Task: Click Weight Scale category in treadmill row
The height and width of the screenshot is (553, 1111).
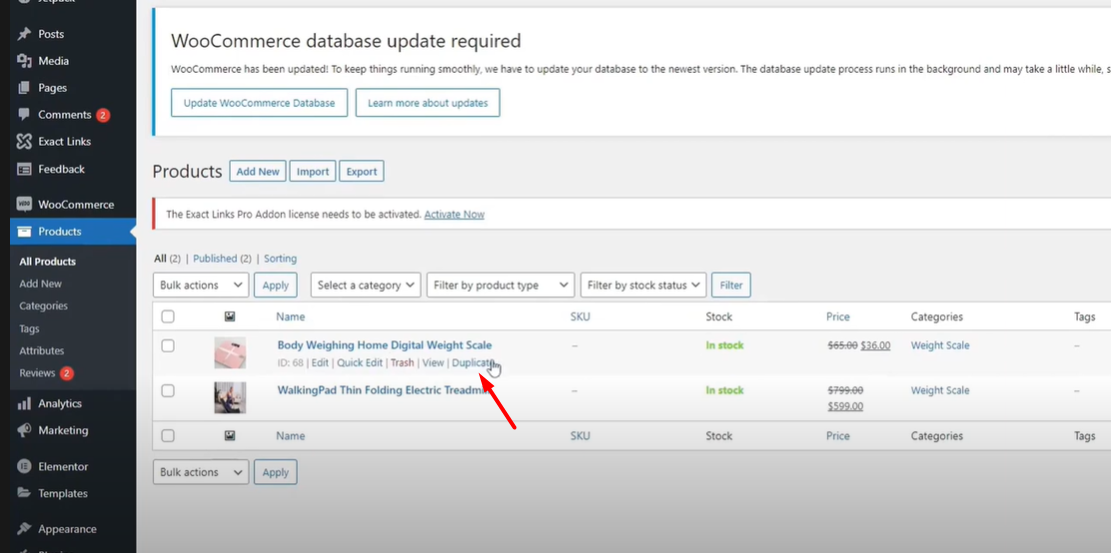Action: click(x=940, y=390)
